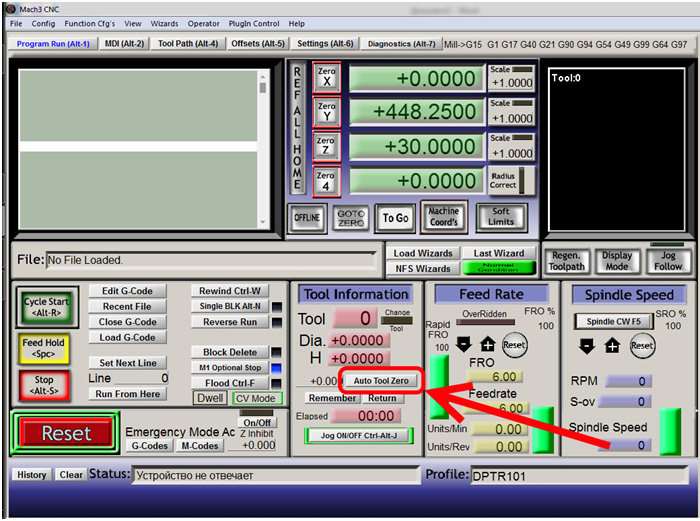Viewport: 700px width, 521px height.
Task: Increase spindle speed override with up arrow
Action: click(612, 346)
